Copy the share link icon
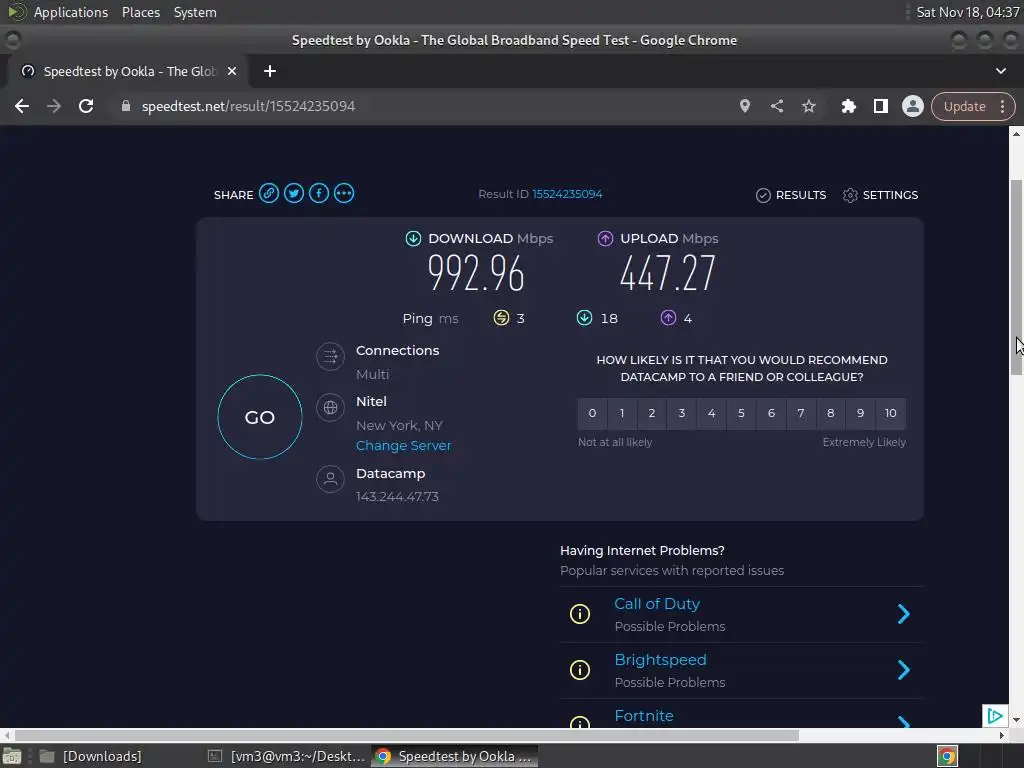Screen dimensions: 1024x768 point(268,193)
